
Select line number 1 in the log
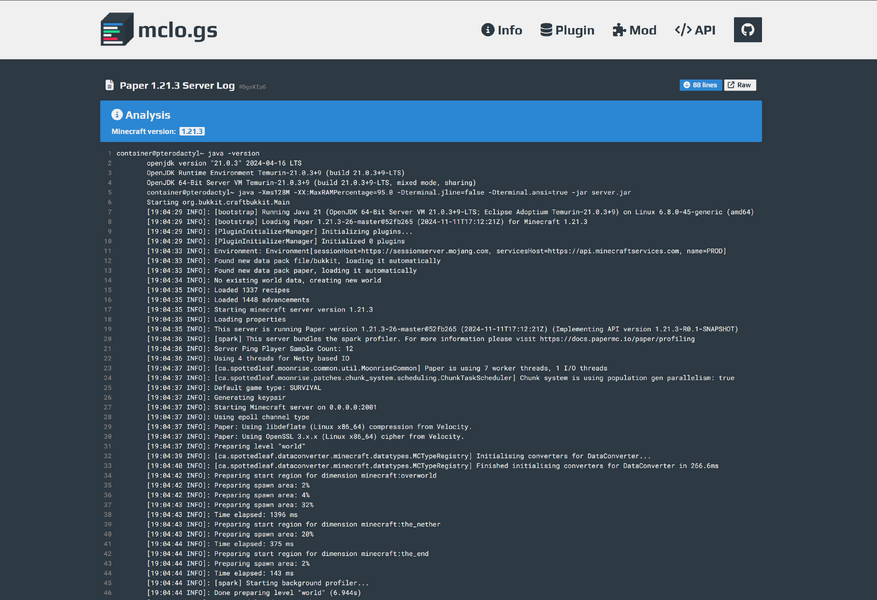(x=109, y=153)
